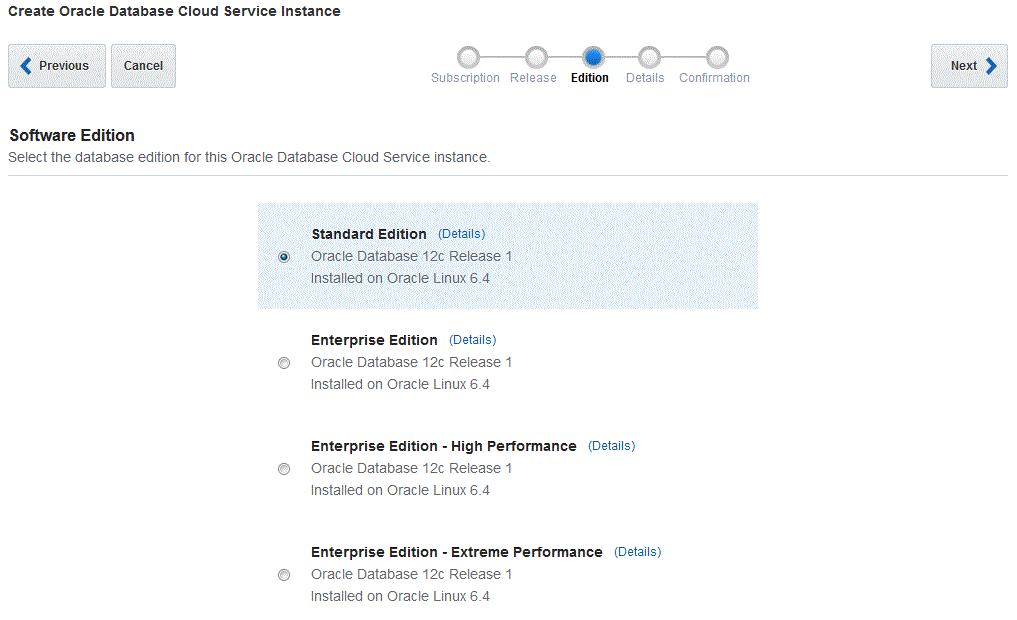This screenshot has width=1017, height=620.
Task: Jump to the Subscription step circle
Action: (x=468, y=57)
